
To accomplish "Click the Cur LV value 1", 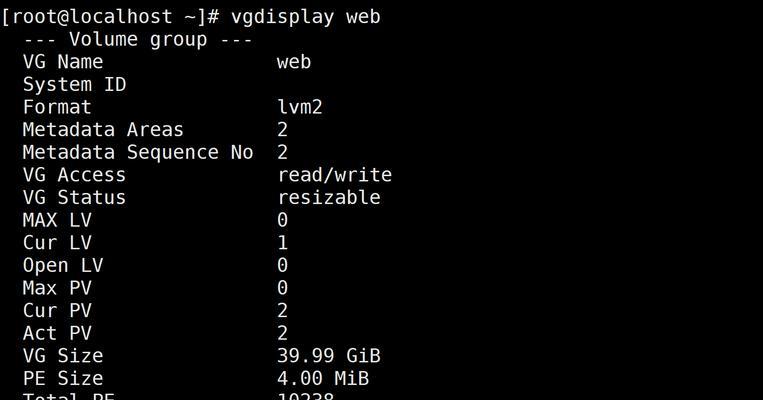I will pyautogui.click(x=283, y=242).
